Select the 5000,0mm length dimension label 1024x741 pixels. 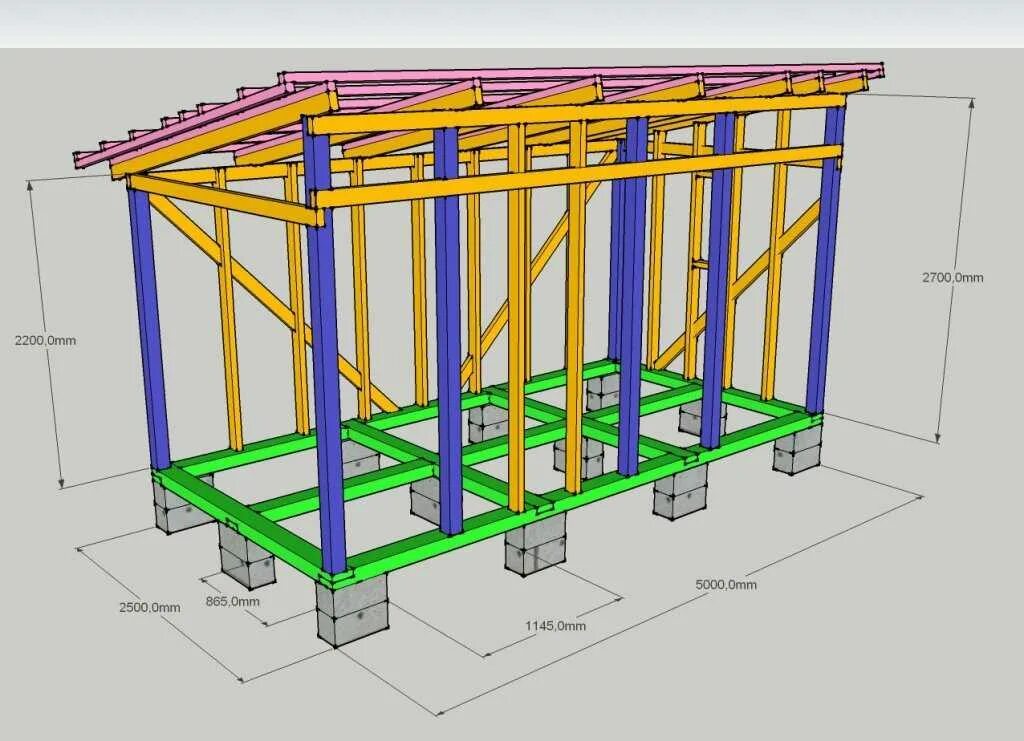(x=726, y=584)
